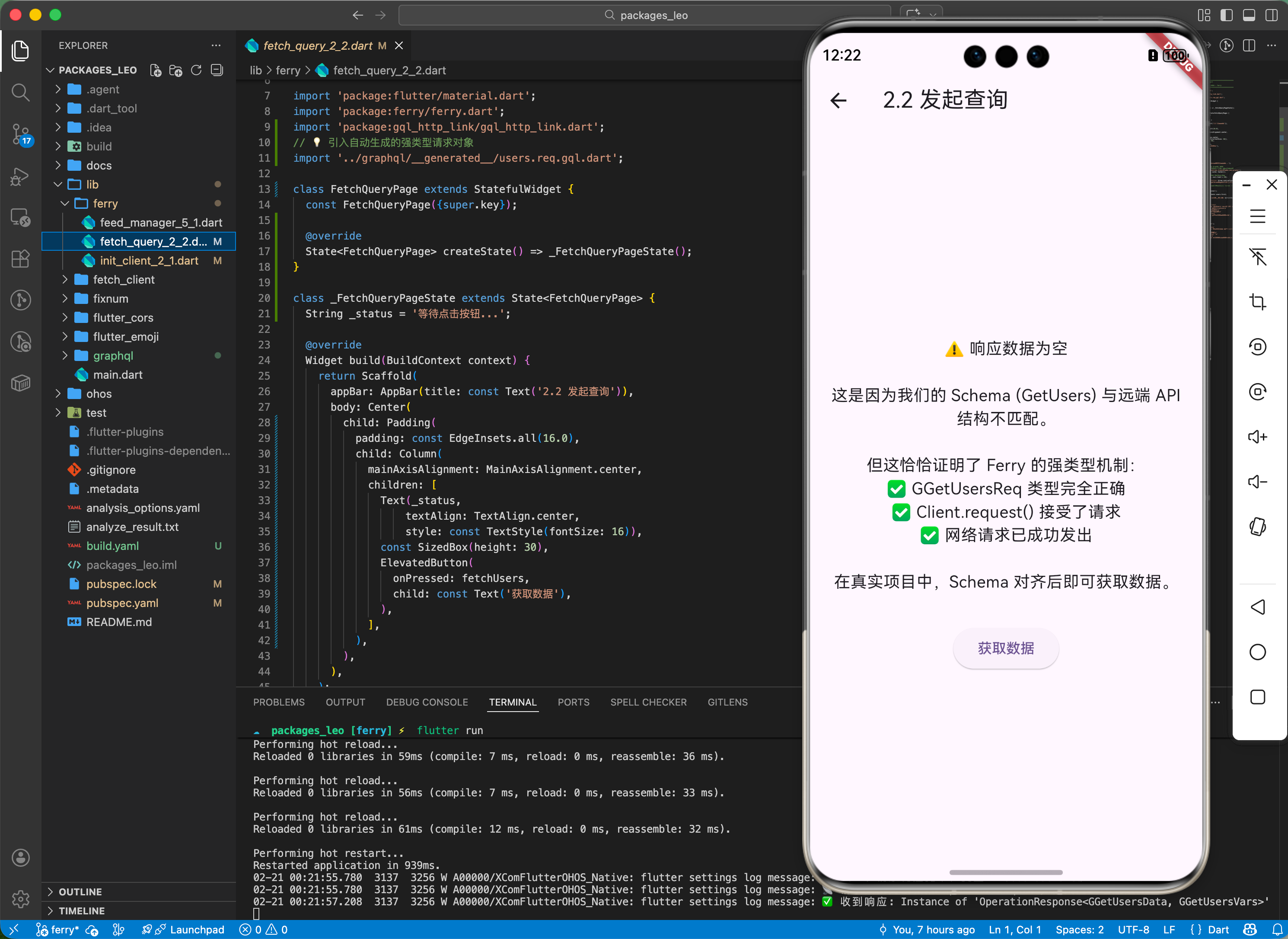Click the command center search field
Screen dimensions: 1288x939
[x=645, y=15]
